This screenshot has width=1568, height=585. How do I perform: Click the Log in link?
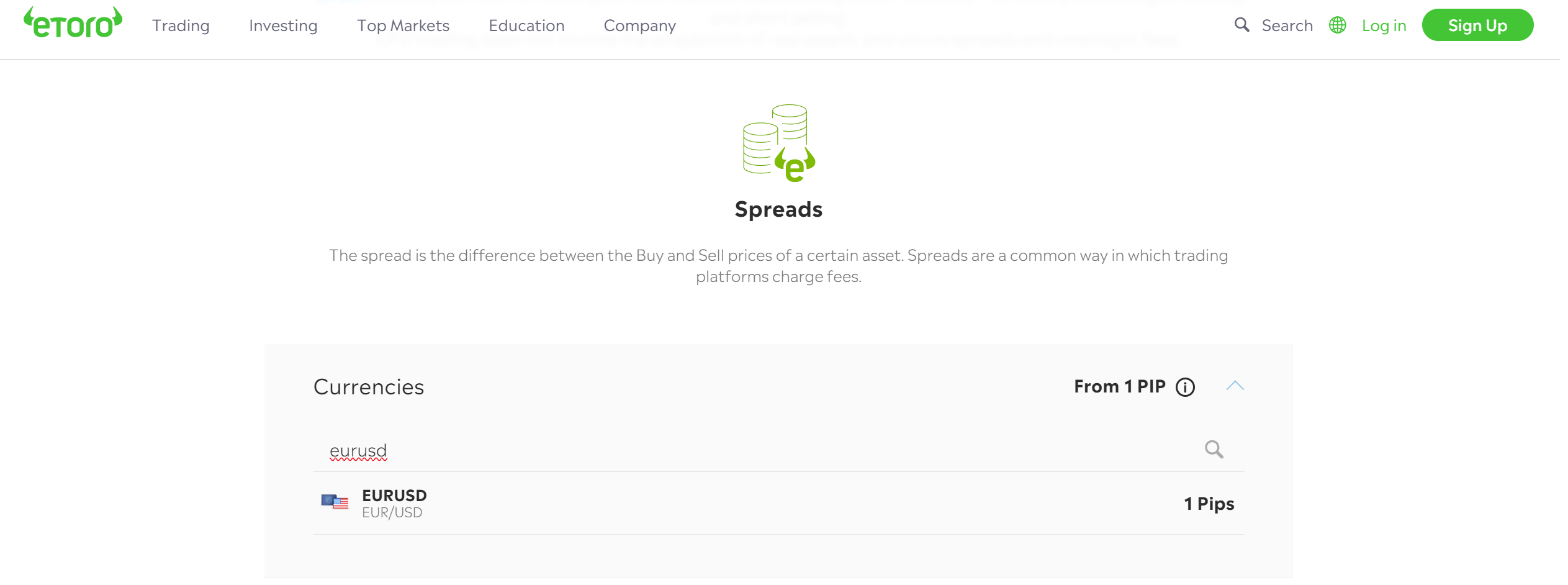(x=1384, y=25)
